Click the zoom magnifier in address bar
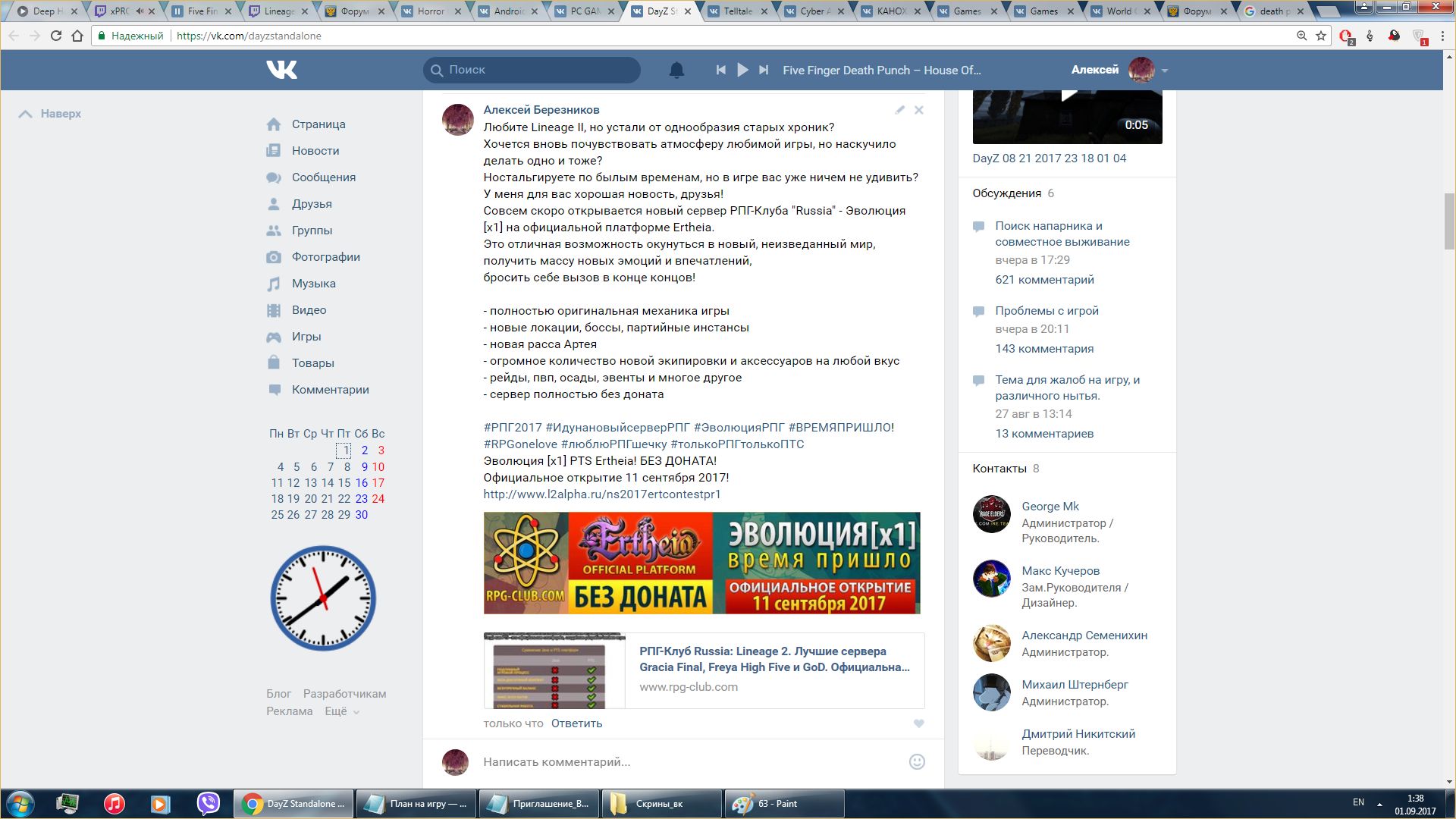 pyautogui.click(x=1301, y=36)
